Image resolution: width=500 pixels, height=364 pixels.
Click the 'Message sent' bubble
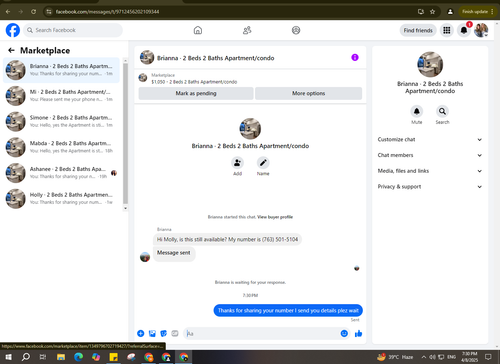[x=174, y=253]
